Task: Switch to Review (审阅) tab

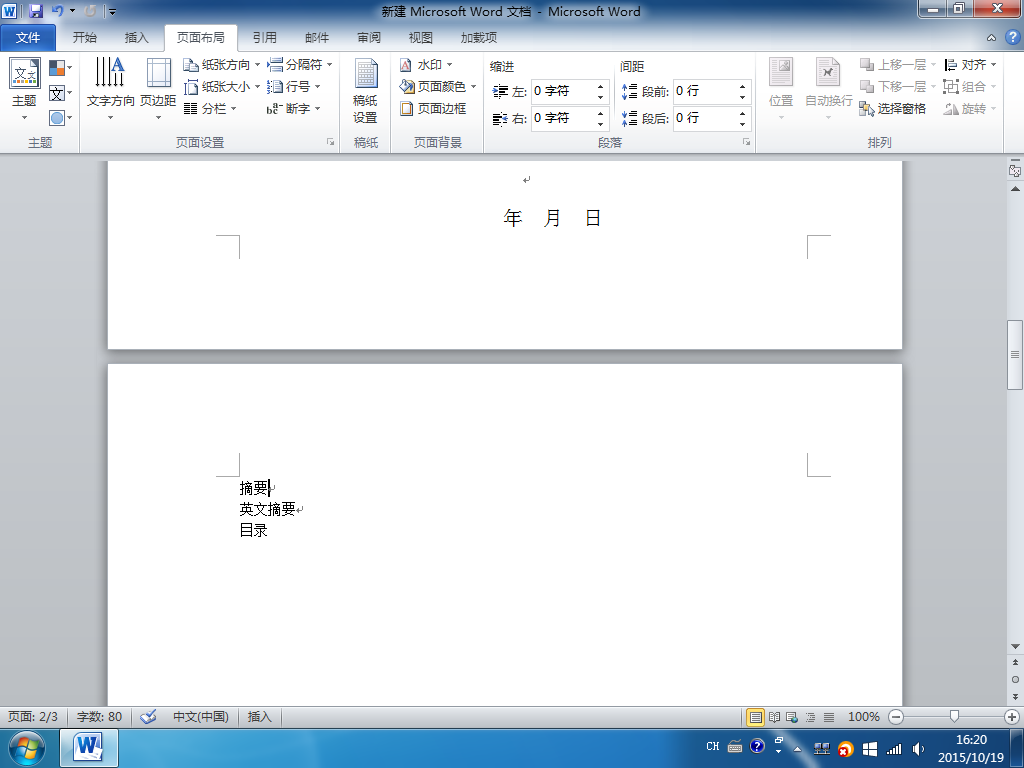Action: coord(369,38)
